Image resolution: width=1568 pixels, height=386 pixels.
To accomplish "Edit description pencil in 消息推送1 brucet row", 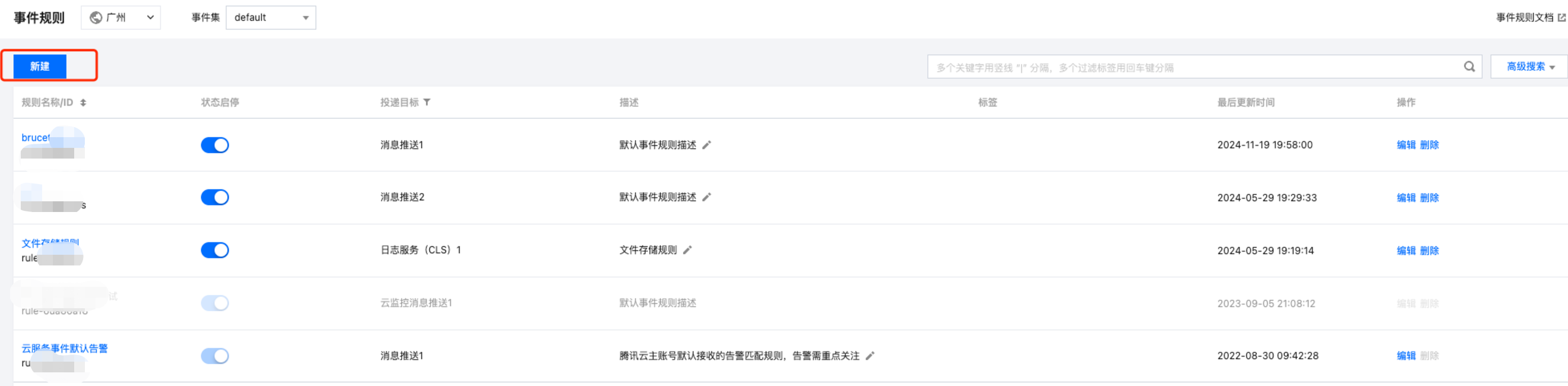I will 707,145.
